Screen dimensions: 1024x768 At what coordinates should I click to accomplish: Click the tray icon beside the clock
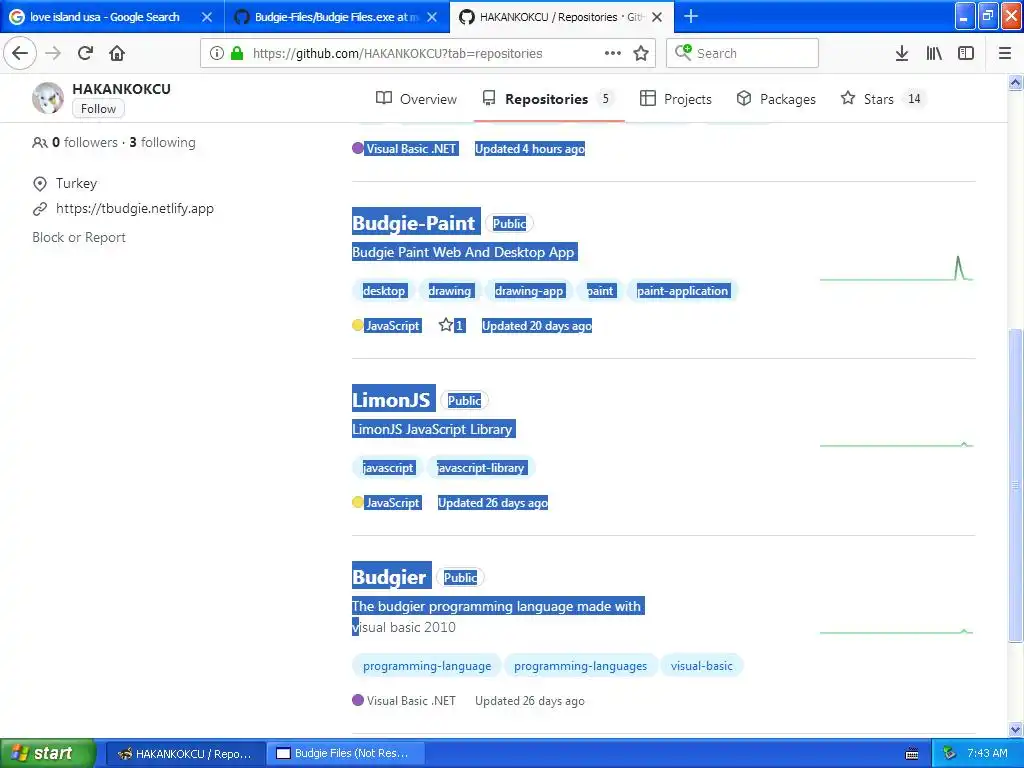click(950, 753)
